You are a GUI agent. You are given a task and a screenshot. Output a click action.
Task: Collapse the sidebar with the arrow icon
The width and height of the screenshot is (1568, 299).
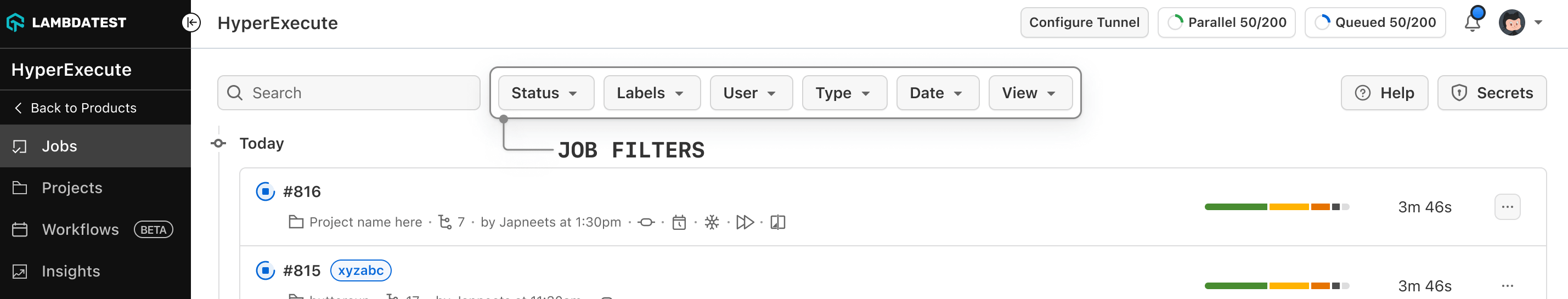(191, 22)
